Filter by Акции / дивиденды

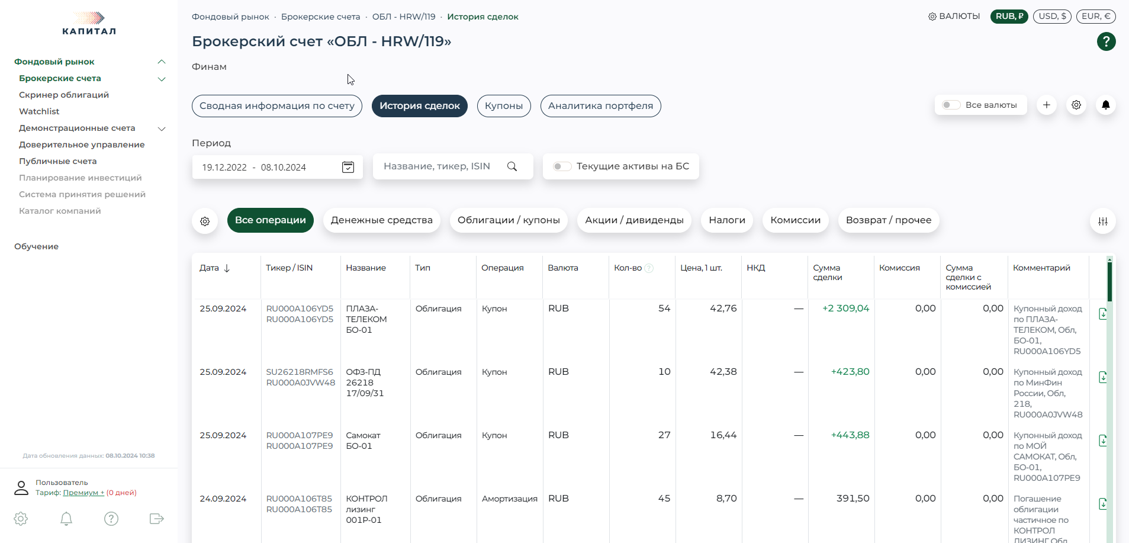point(634,220)
